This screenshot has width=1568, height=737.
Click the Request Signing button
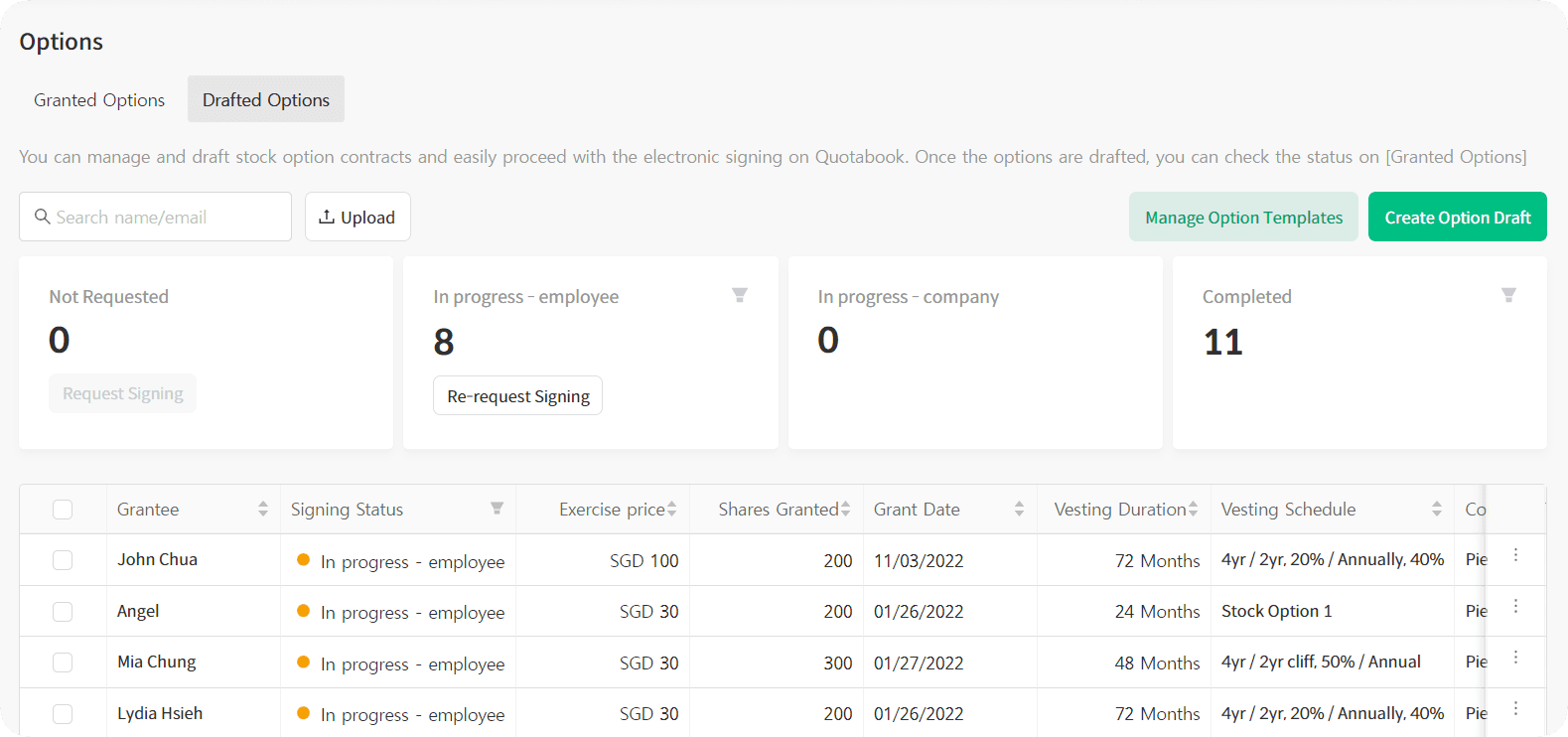pyautogui.click(x=122, y=393)
